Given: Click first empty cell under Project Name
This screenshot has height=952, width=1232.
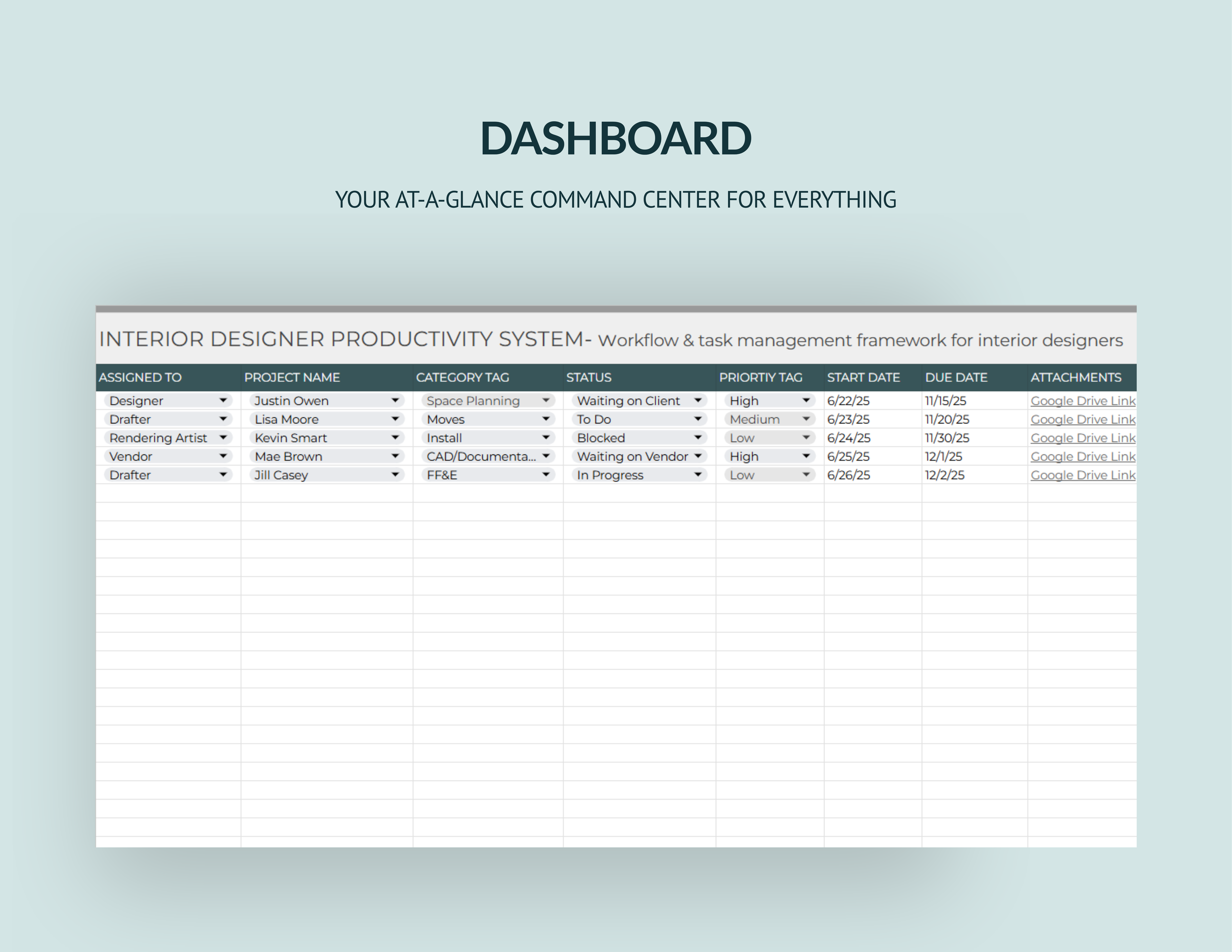Looking at the screenshot, I should [326, 493].
